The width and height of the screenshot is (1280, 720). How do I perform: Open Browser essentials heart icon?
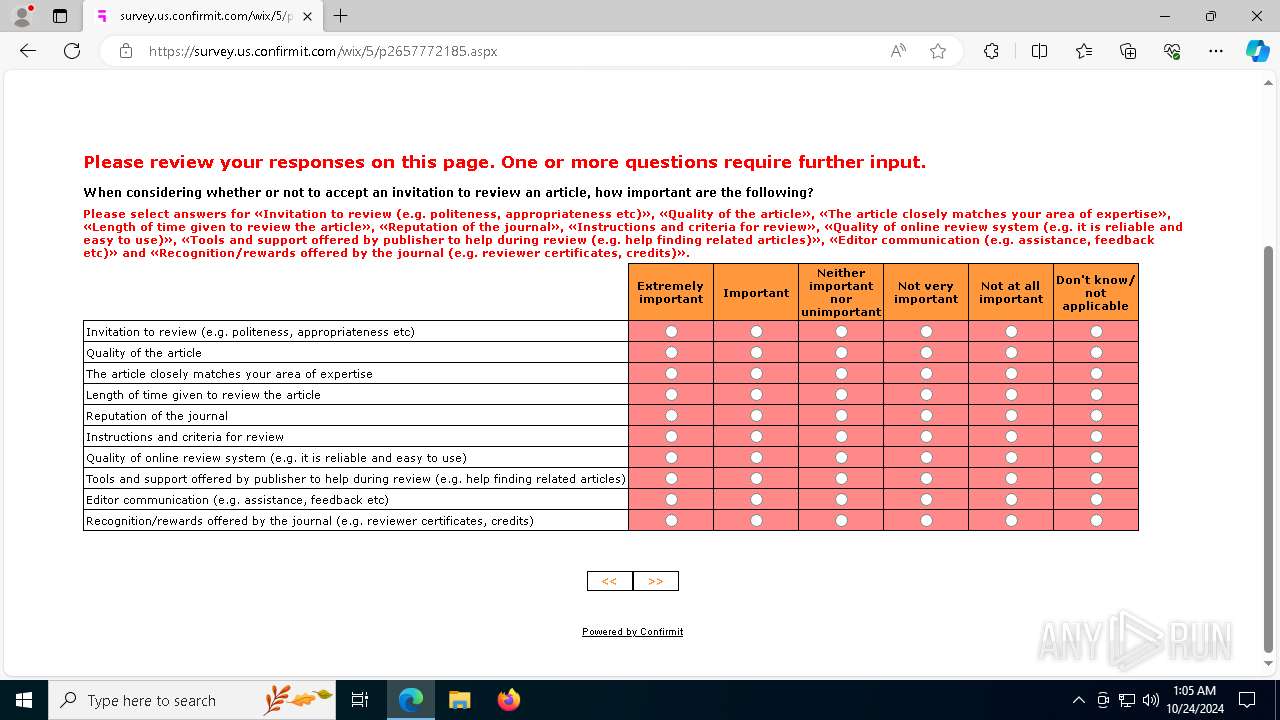(1172, 51)
